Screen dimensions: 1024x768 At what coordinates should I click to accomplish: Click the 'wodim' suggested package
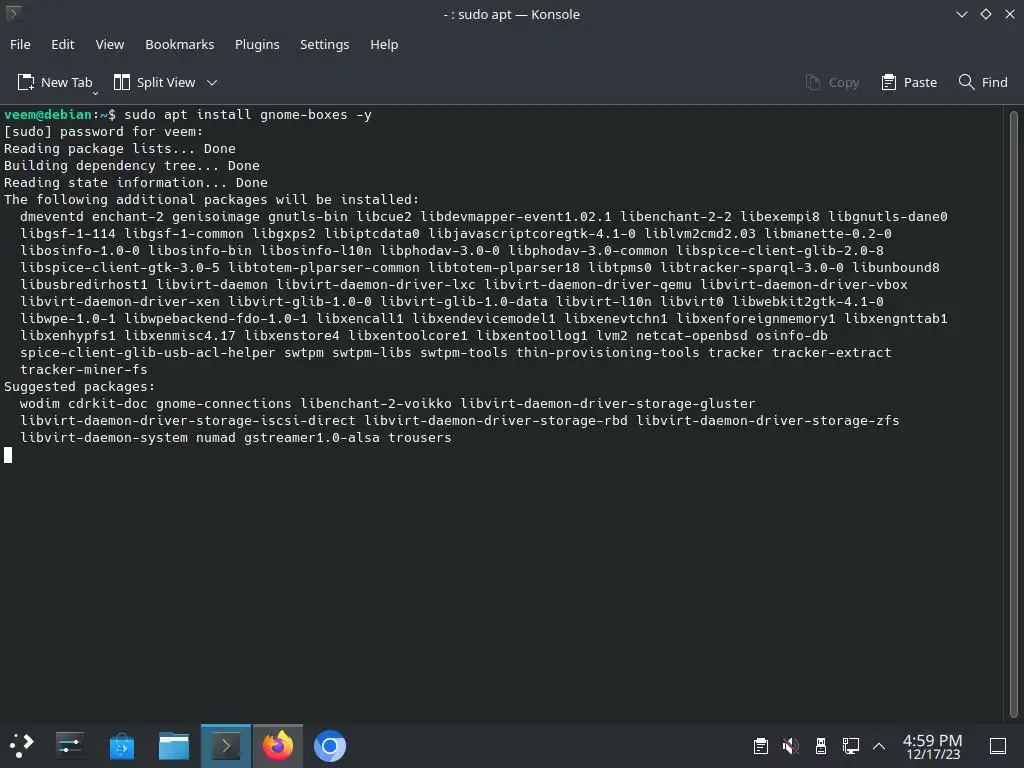(x=39, y=404)
